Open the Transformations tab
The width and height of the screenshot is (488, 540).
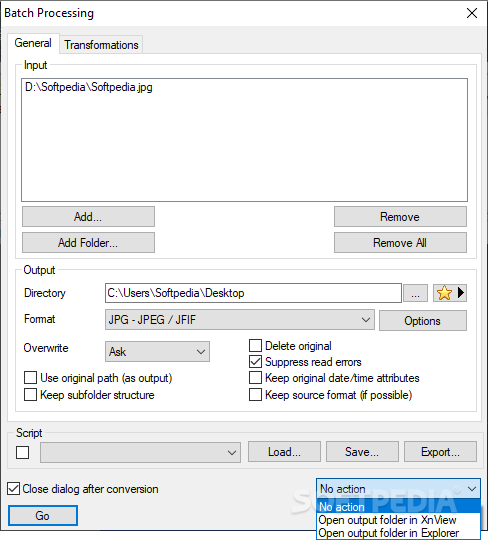[x=101, y=45]
